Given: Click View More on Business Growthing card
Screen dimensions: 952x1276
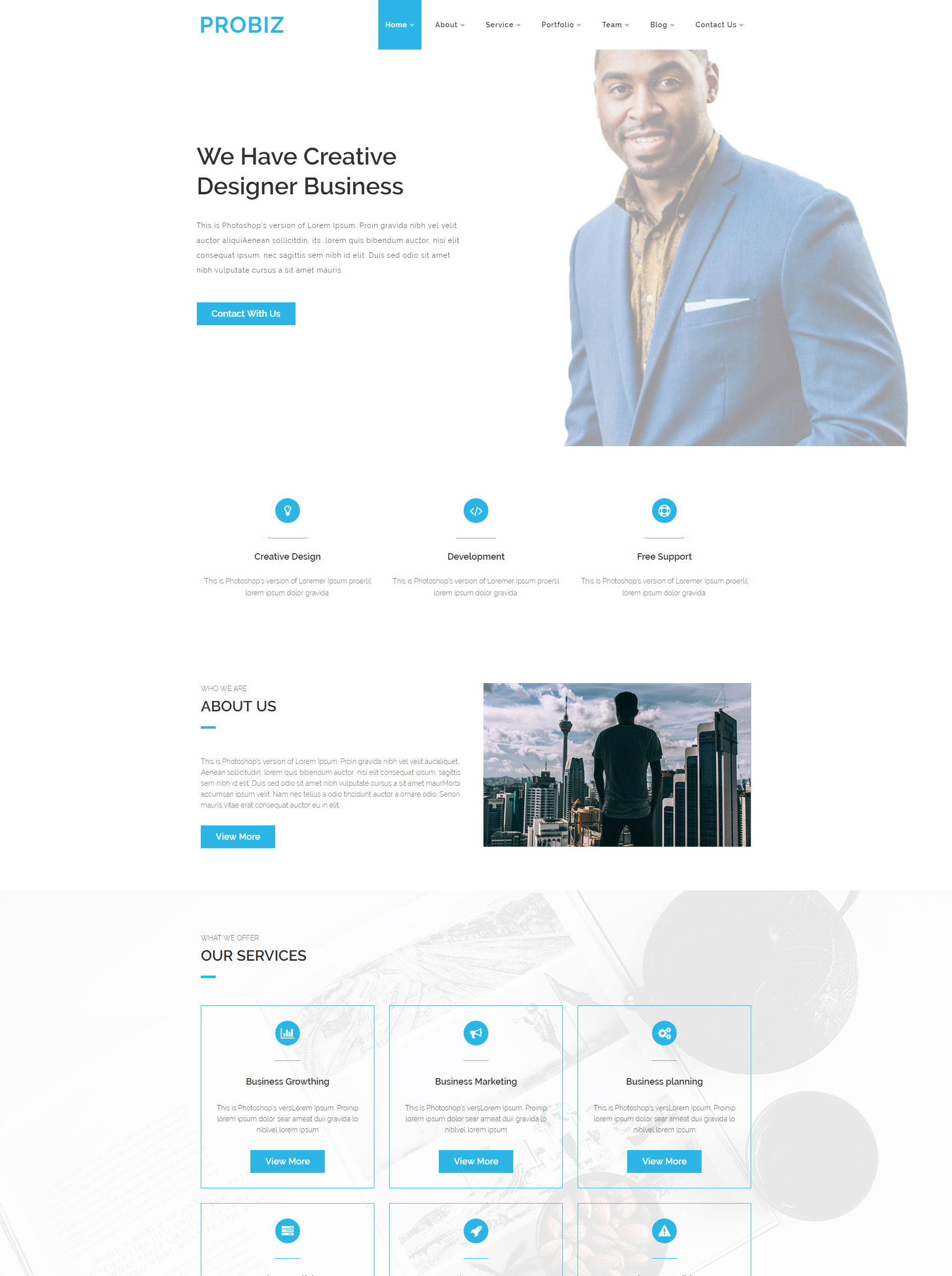Looking at the screenshot, I should pos(288,1161).
